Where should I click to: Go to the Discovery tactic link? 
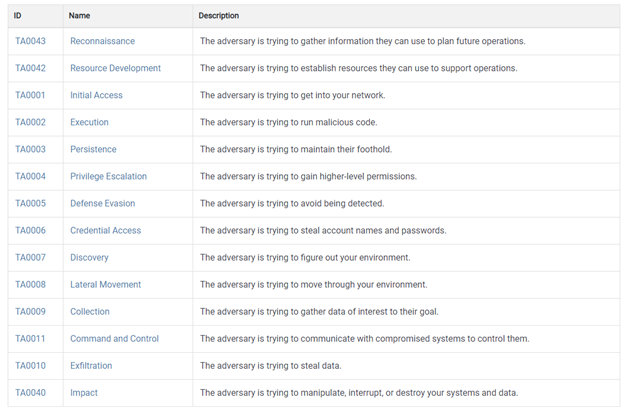tap(89, 257)
